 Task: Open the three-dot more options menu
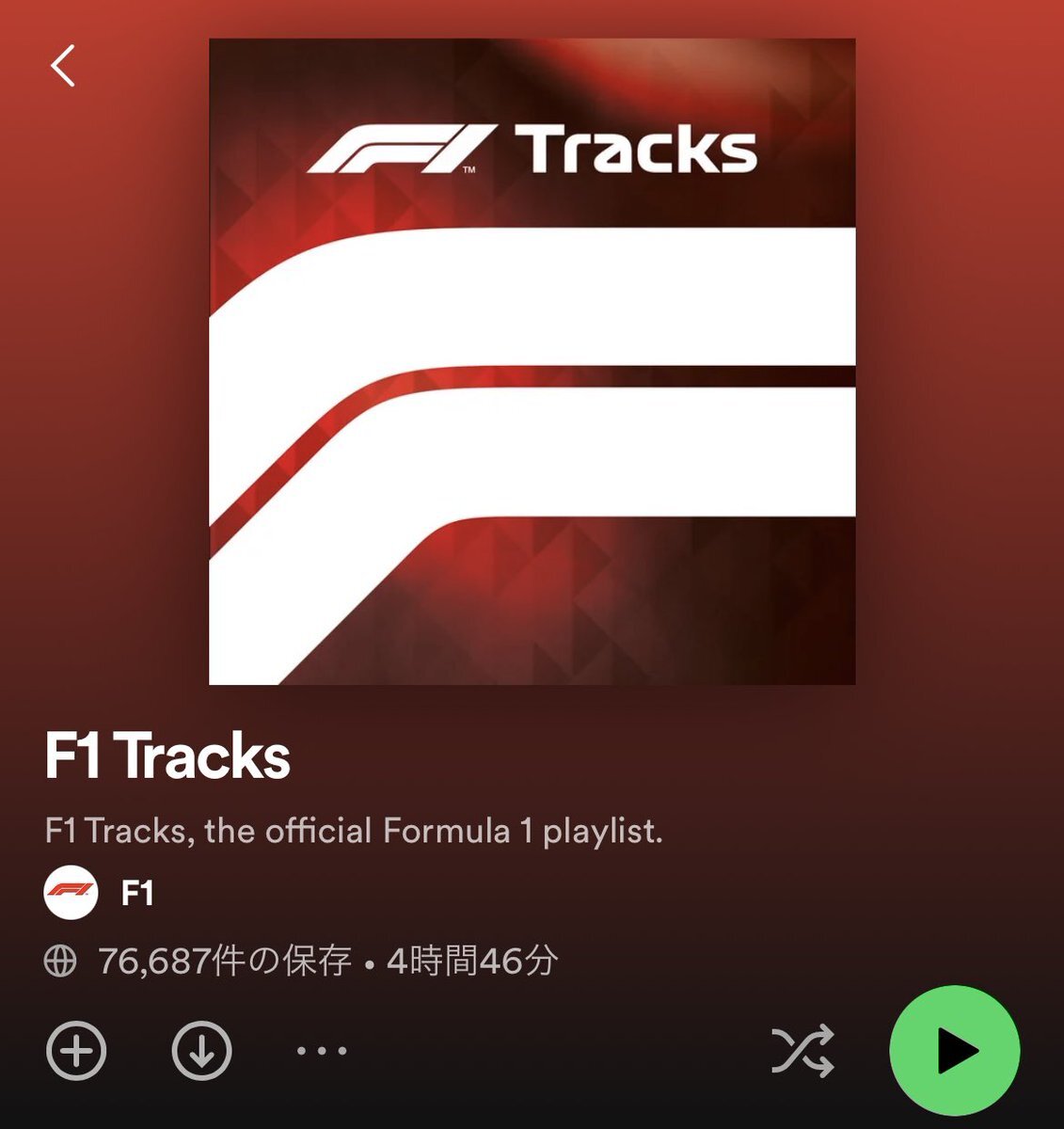point(322,1051)
